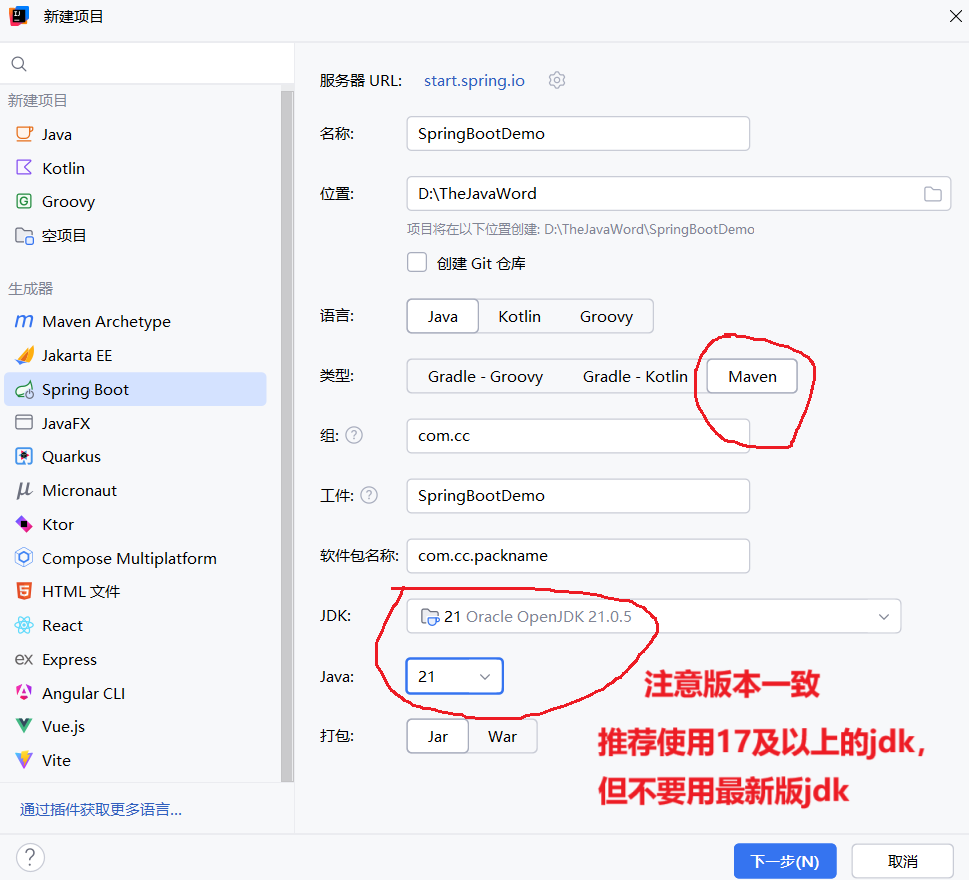Viewport: 969px width, 880px height.
Task: Click the Express ex icon
Action: pyautogui.click(x=24, y=659)
